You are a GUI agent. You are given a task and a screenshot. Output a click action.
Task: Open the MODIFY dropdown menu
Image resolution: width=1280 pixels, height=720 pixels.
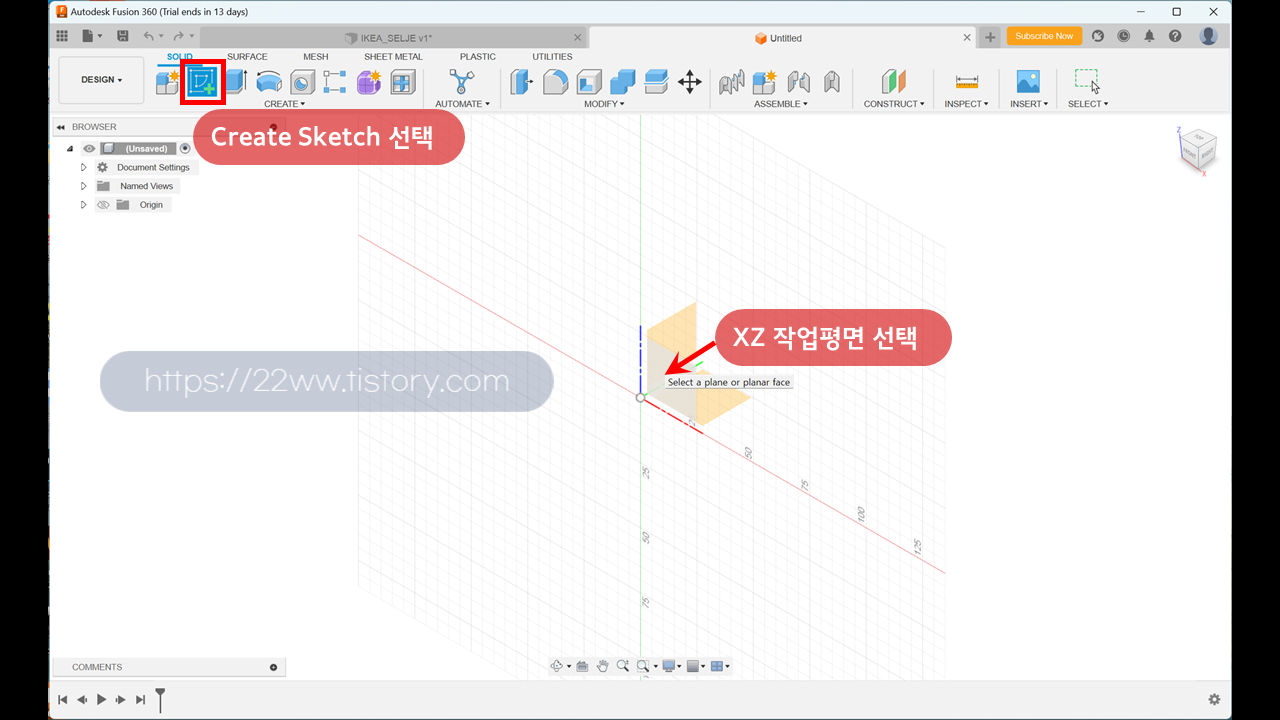point(604,104)
